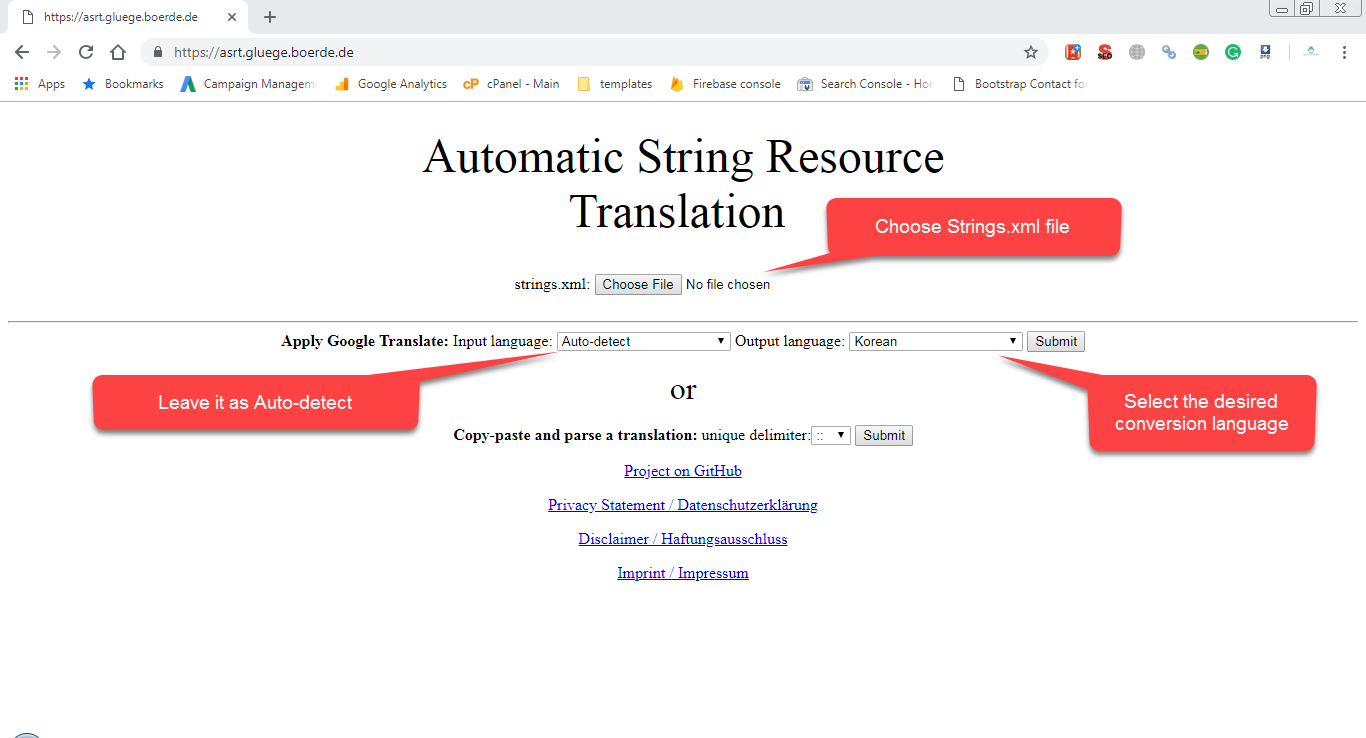The width and height of the screenshot is (1366, 738).
Task: Open the templates bookmark folder
Action: [615, 84]
